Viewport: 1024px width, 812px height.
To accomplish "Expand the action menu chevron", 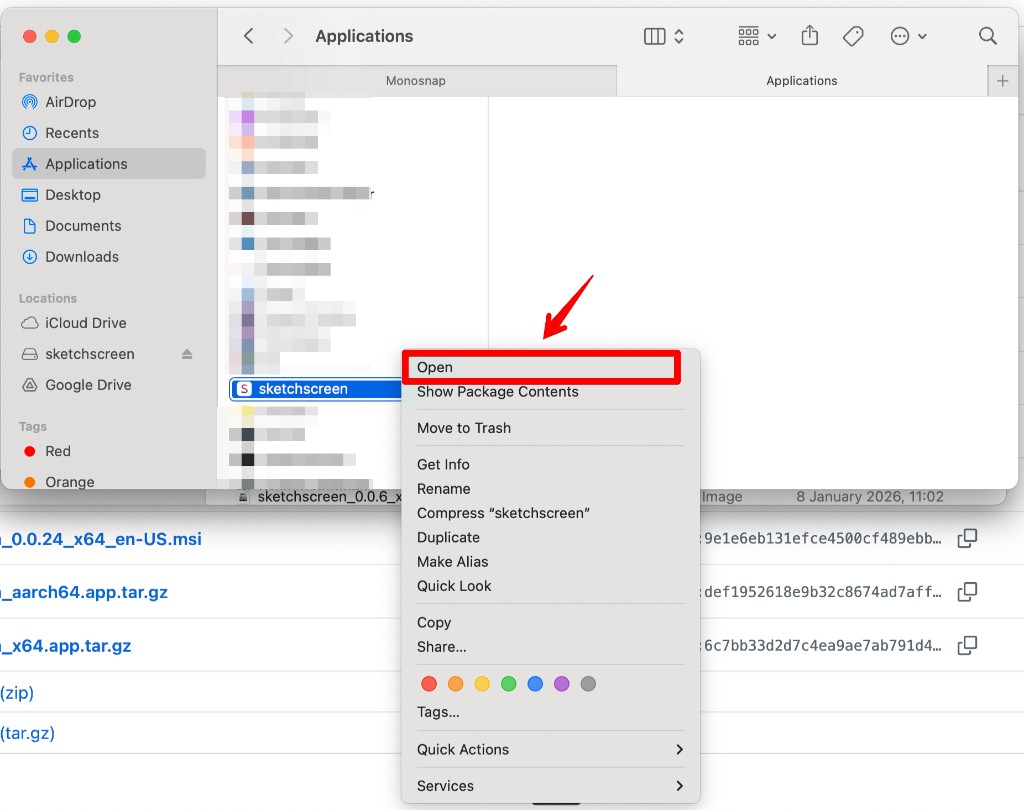I will (922, 37).
